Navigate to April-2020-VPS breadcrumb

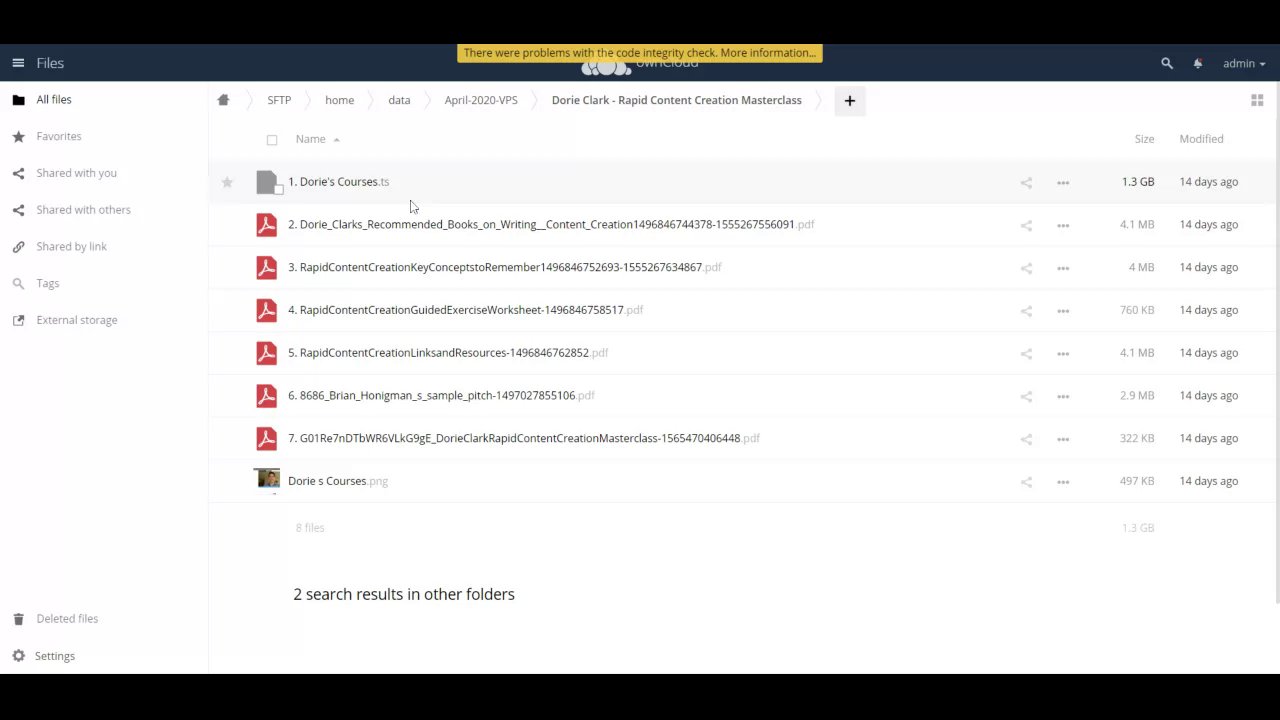tap(481, 100)
